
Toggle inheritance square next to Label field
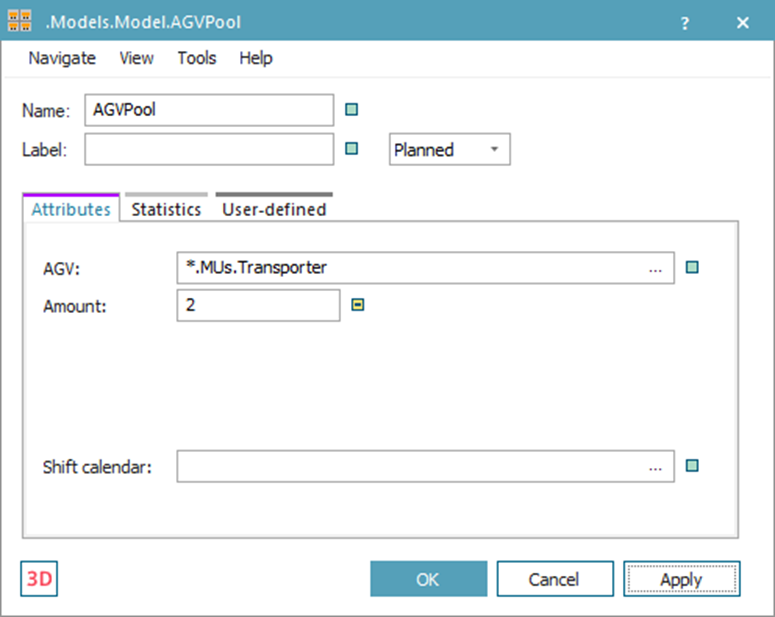[351, 149]
